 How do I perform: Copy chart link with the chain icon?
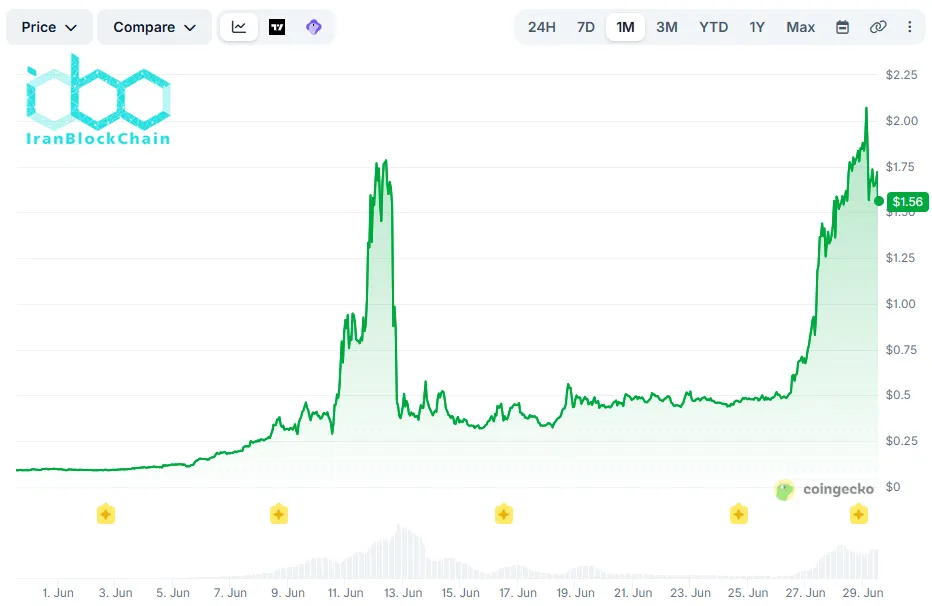tap(878, 27)
